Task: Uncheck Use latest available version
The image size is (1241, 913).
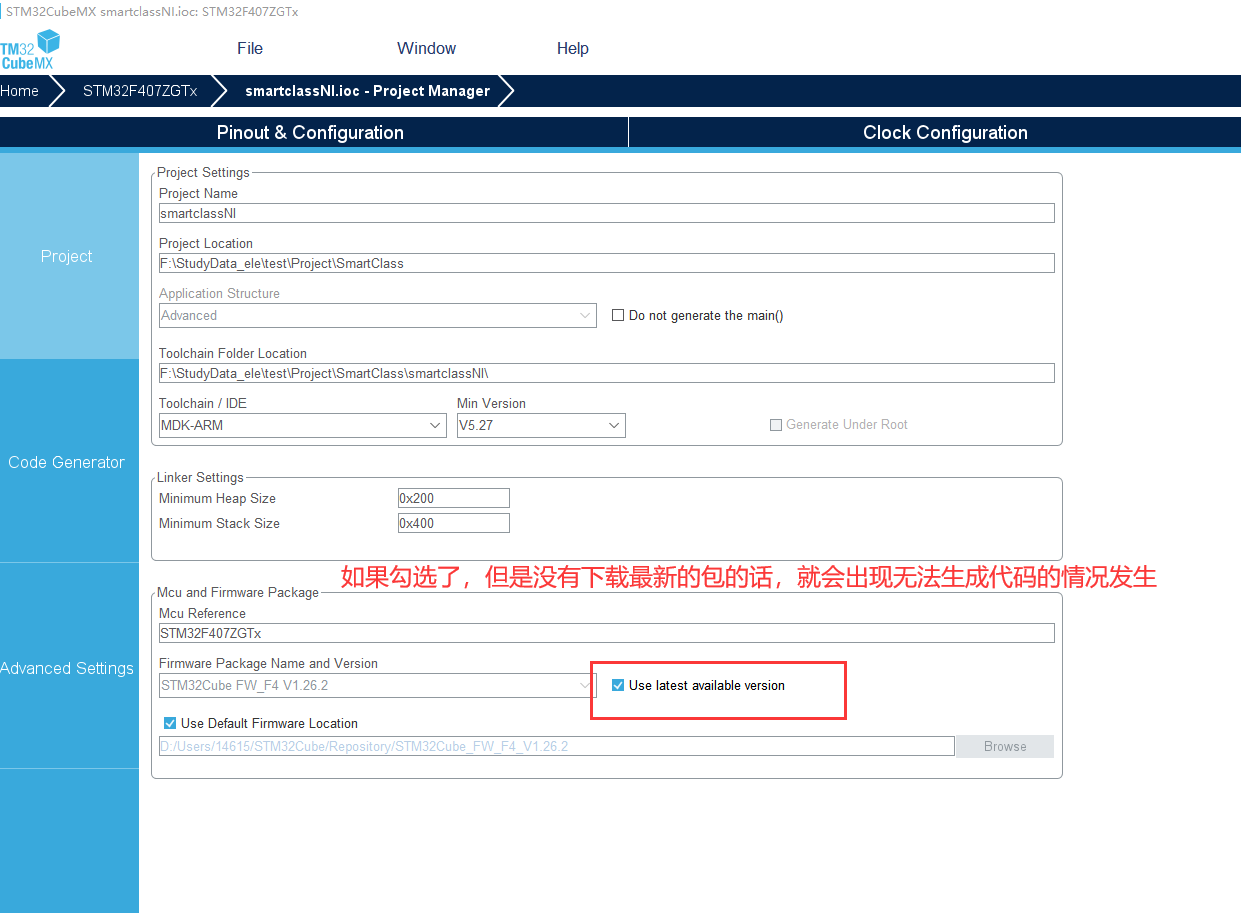Action: click(x=618, y=685)
